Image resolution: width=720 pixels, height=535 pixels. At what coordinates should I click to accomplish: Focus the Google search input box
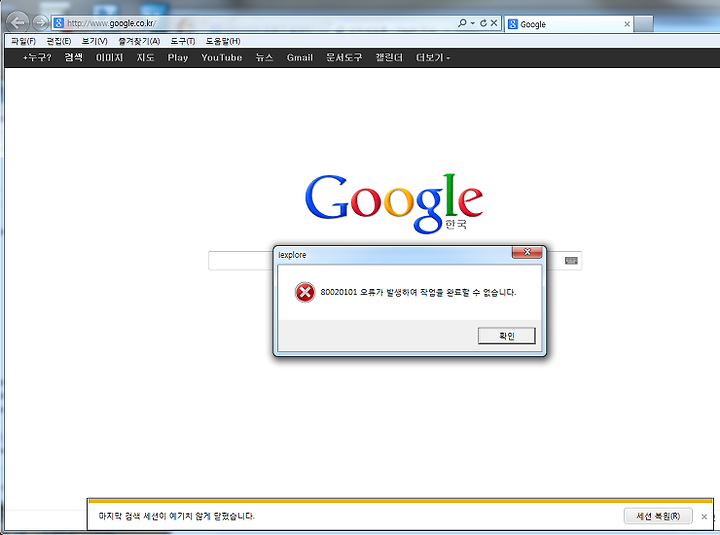point(395,261)
